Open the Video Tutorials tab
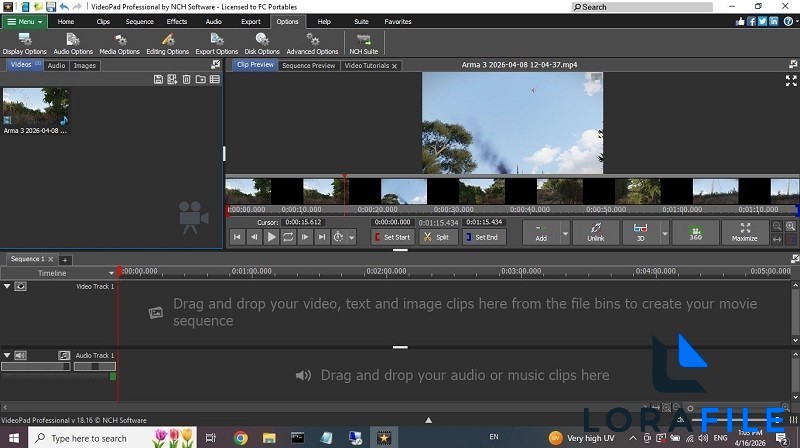Screen dimensions: 800x448 (x=366, y=65)
